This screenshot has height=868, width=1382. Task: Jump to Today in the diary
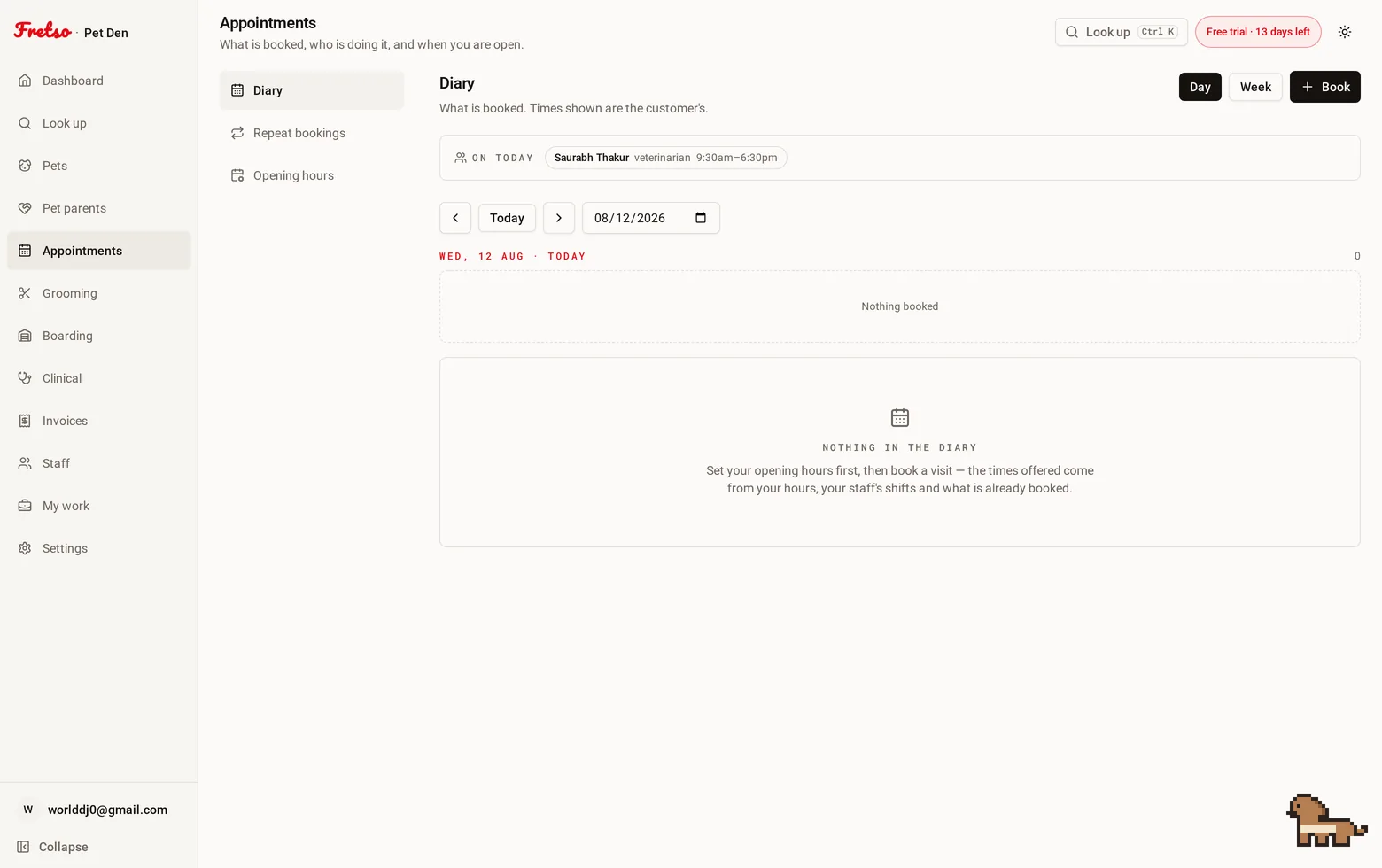[507, 218]
